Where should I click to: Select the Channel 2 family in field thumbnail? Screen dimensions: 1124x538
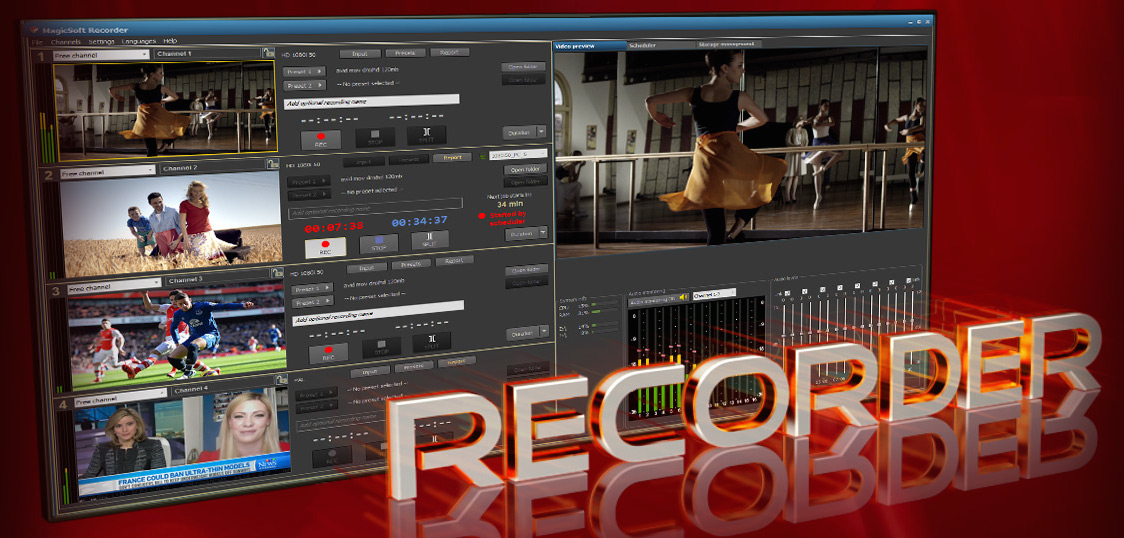point(171,224)
